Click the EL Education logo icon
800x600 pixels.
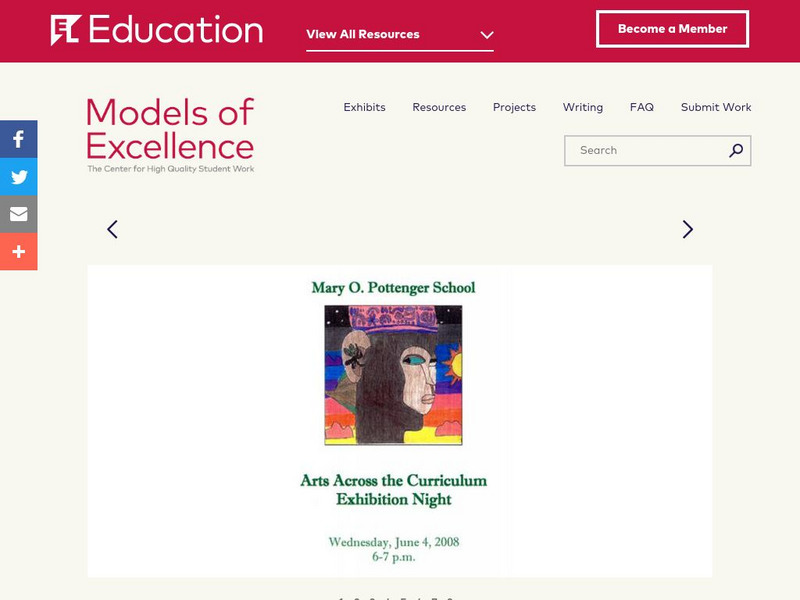(x=65, y=30)
